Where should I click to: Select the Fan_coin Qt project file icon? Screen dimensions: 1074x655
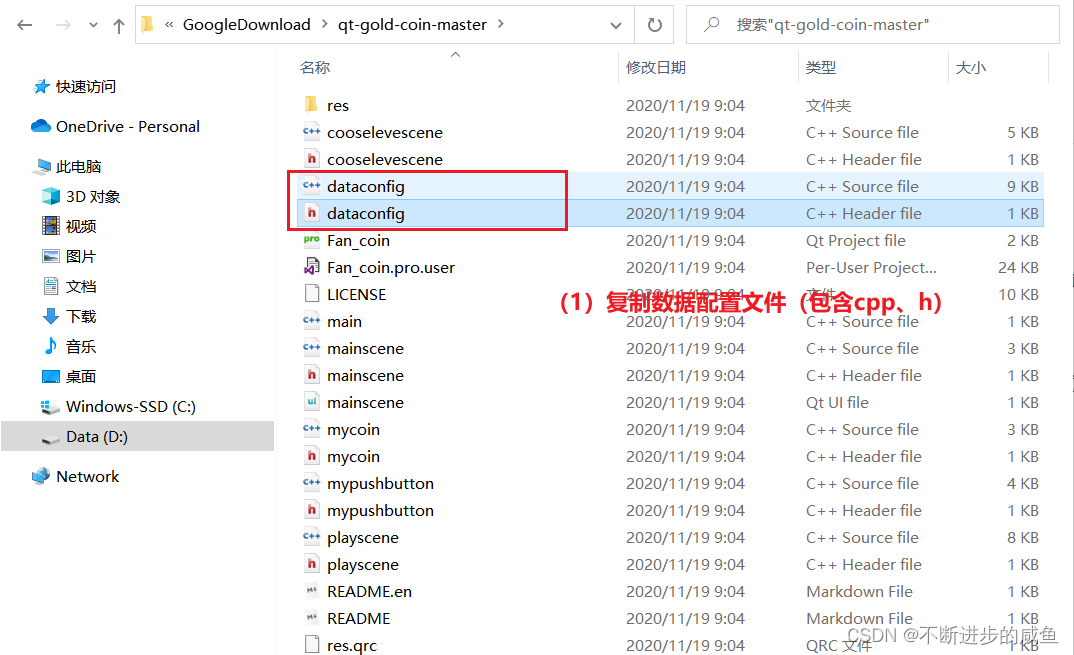pyautogui.click(x=312, y=239)
